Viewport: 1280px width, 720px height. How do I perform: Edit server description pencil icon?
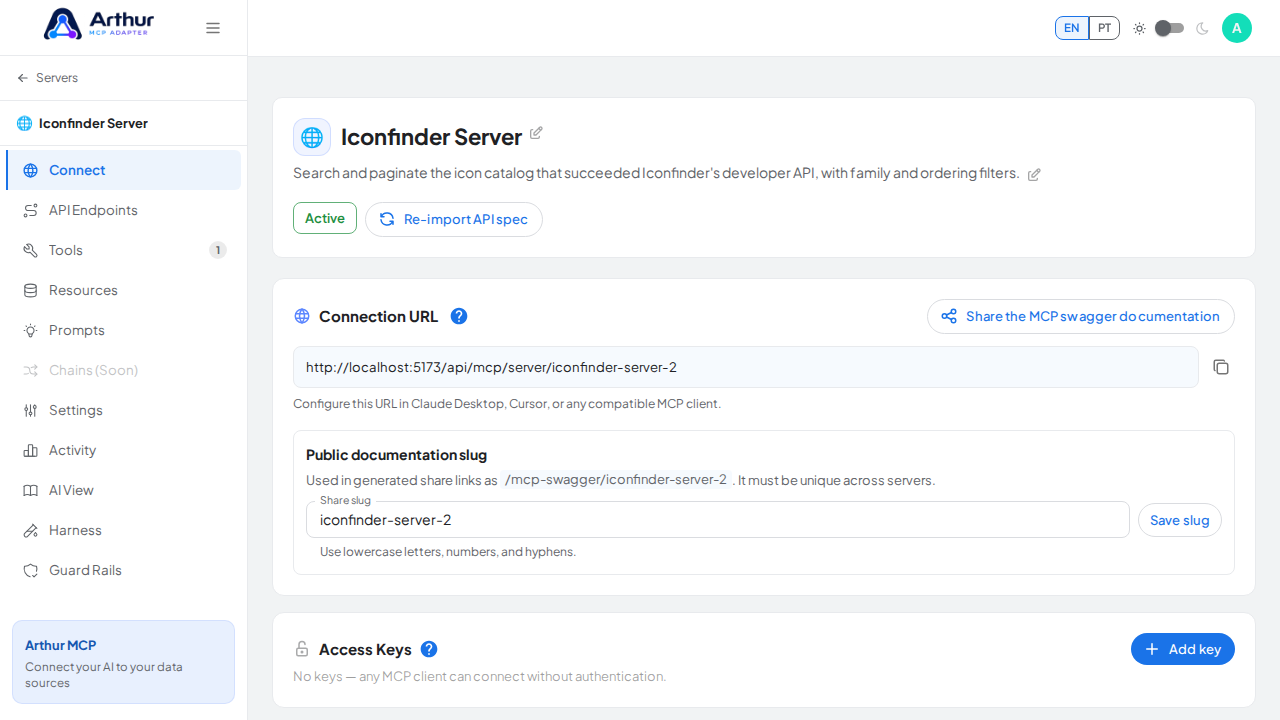pyautogui.click(x=1034, y=174)
